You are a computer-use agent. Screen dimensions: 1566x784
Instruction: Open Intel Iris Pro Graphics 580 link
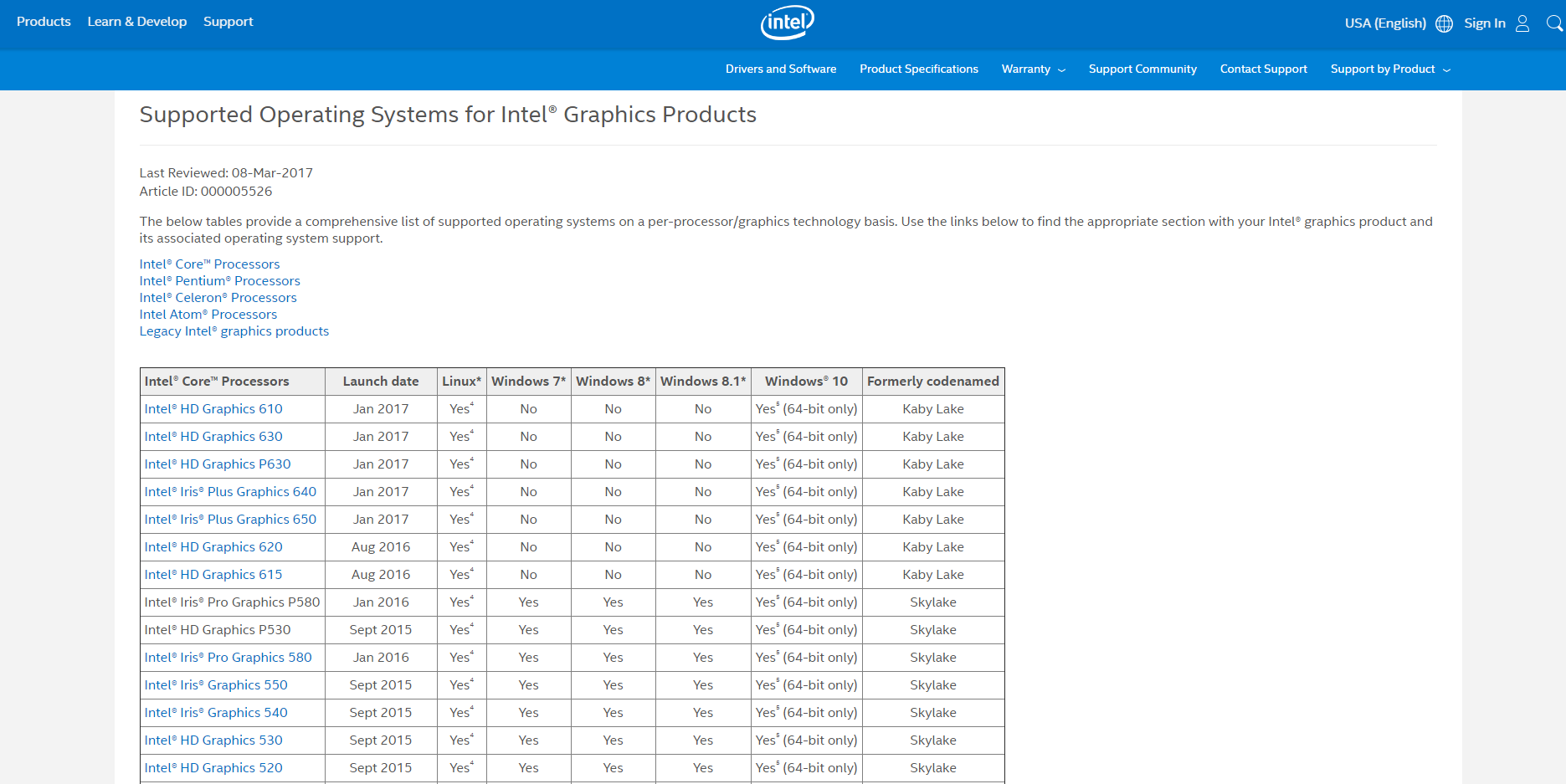[228, 658]
